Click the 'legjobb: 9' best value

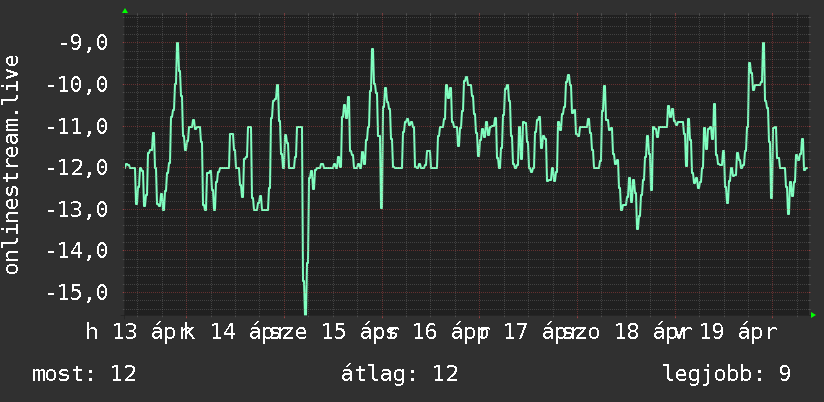coord(727,374)
